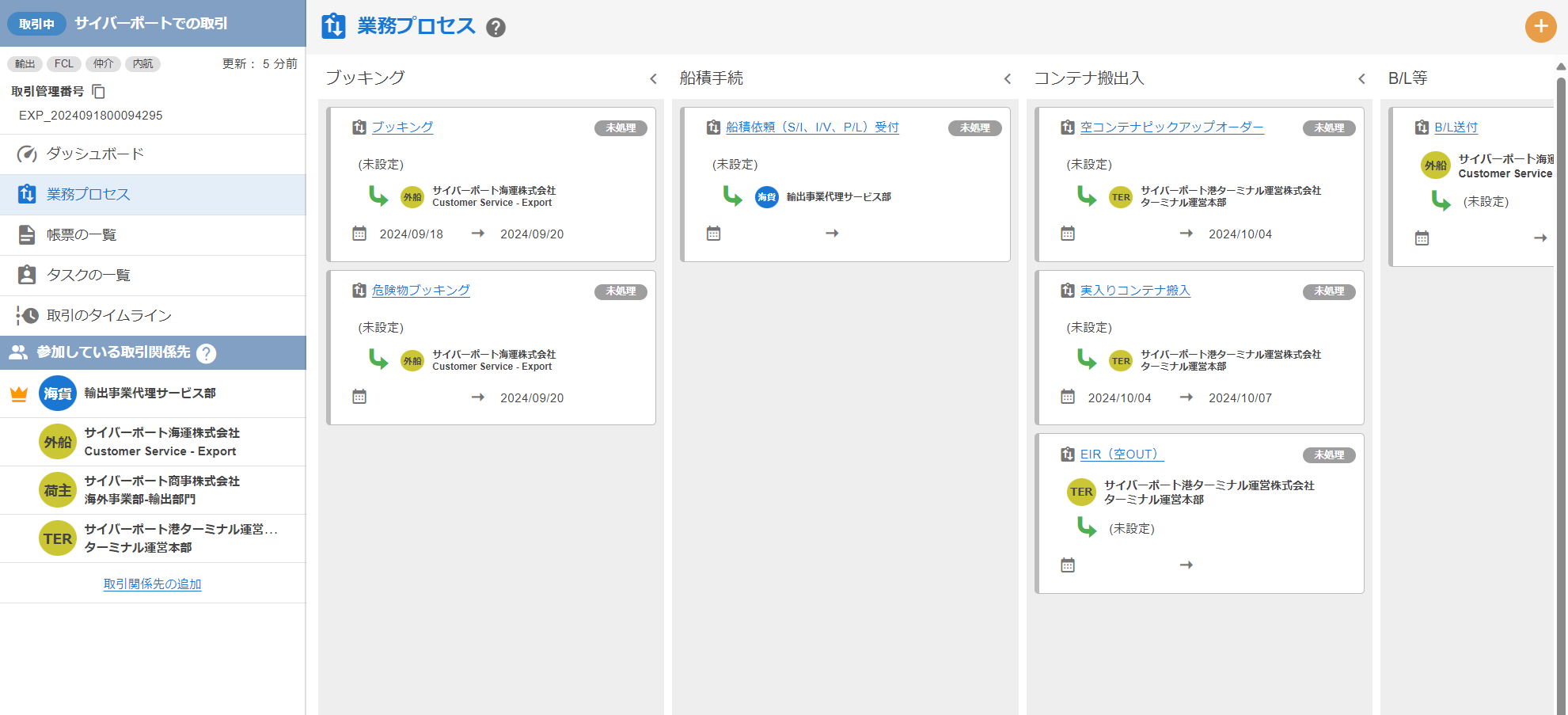Click calendar icon in EIR（空OUT） card
The height and width of the screenshot is (715, 1568).
1068,565
